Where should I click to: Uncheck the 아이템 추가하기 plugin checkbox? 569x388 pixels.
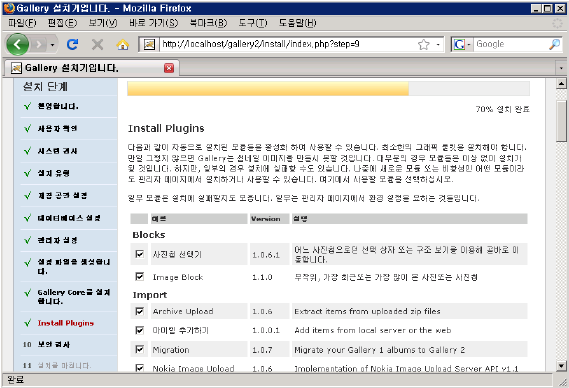click(x=139, y=330)
